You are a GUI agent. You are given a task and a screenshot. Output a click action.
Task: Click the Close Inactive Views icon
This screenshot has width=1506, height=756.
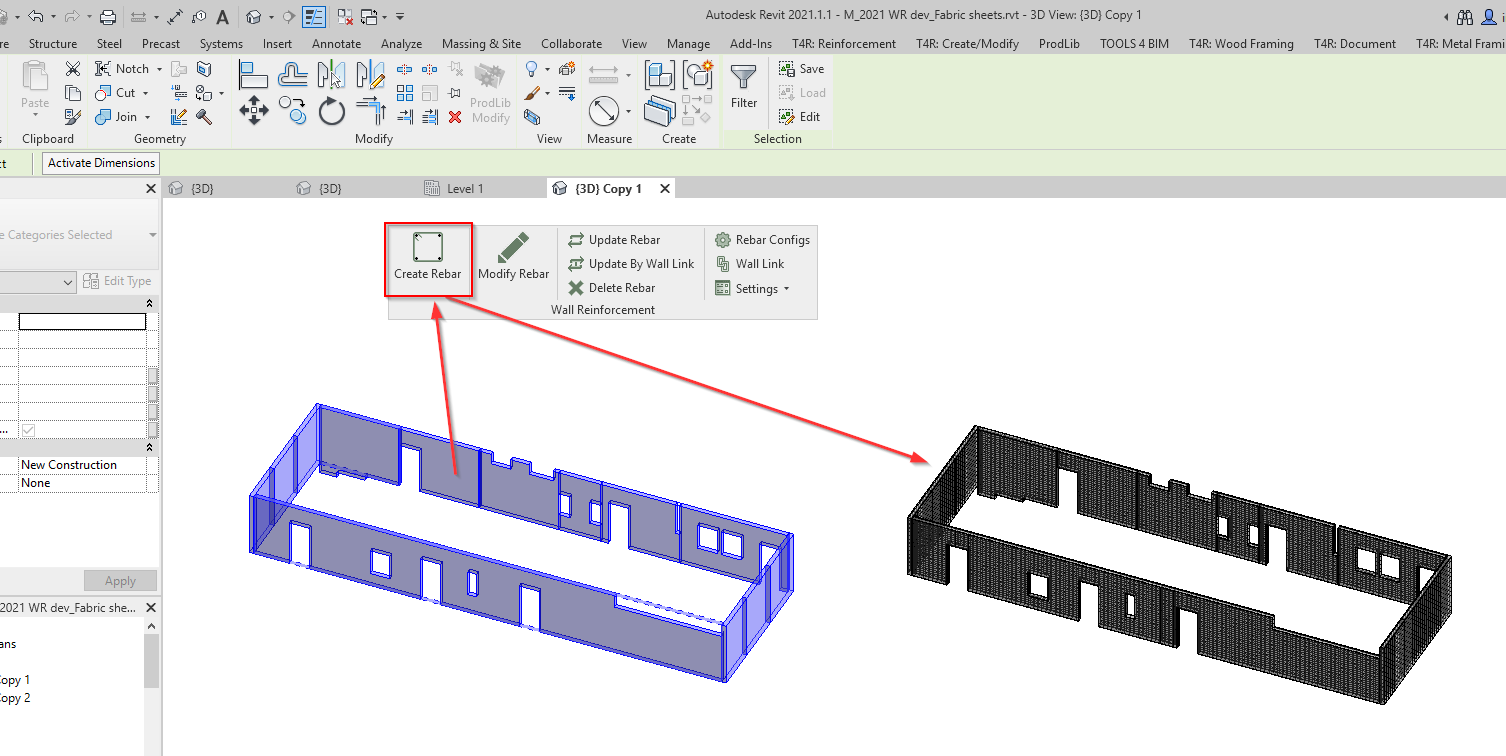[344, 17]
